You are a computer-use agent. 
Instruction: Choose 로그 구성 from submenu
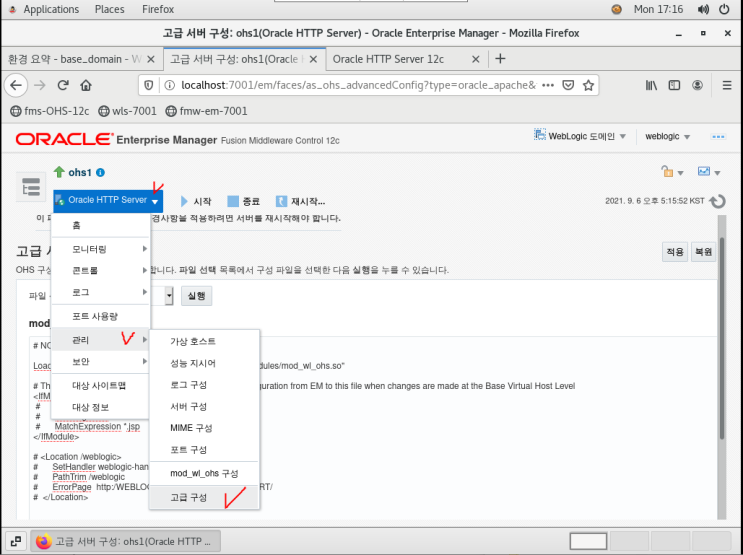click(204, 385)
